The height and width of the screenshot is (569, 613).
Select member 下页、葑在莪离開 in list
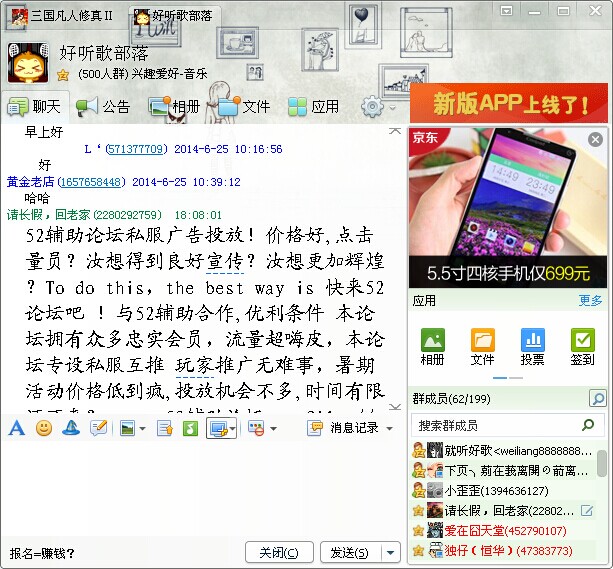[x=502, y=471]
